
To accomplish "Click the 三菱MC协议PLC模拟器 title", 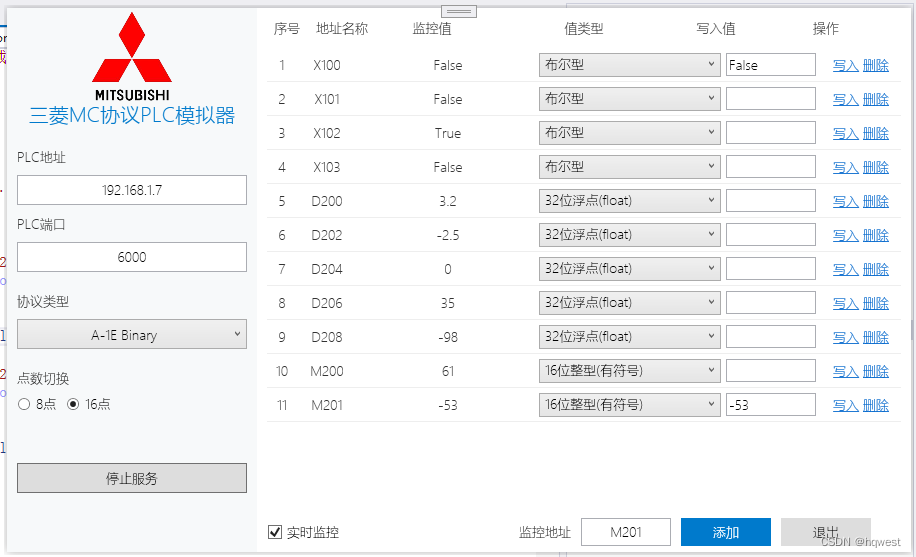I will pyautogui.click(x=132, y=115).
